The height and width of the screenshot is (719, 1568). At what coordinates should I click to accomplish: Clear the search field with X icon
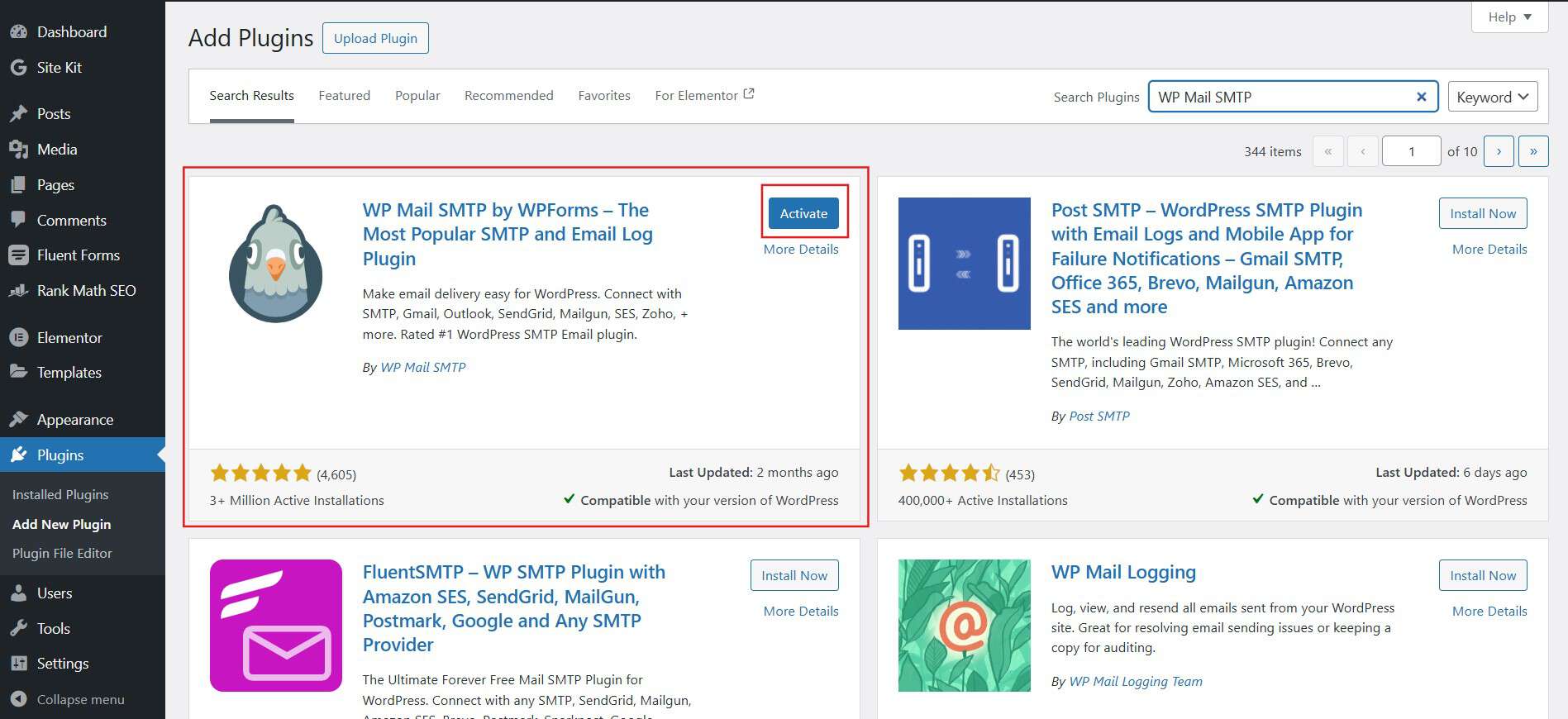1422,97
